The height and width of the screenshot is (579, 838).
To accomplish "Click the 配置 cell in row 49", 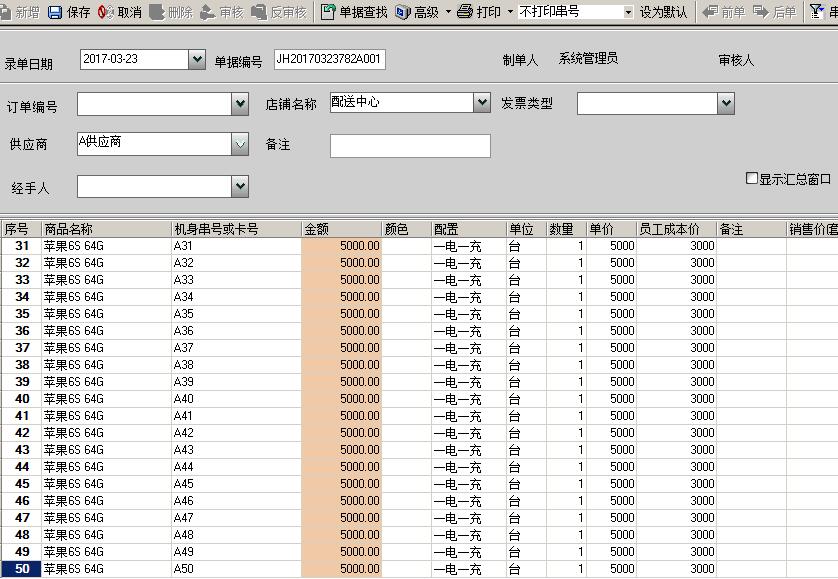I will [469, 552].
